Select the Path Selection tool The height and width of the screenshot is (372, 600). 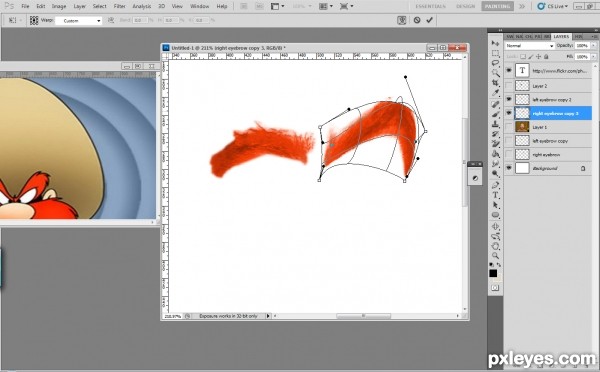point(495,205)
